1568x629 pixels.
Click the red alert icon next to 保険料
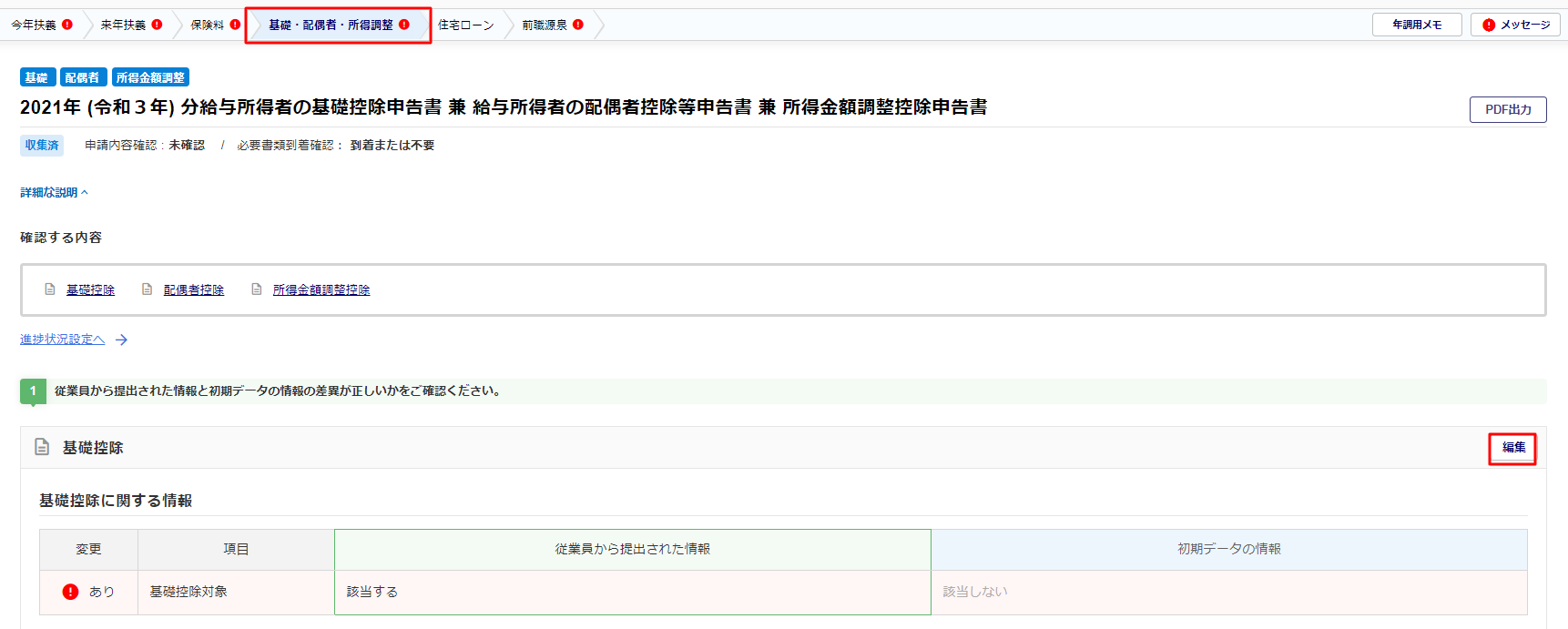(x=235, y=25)
